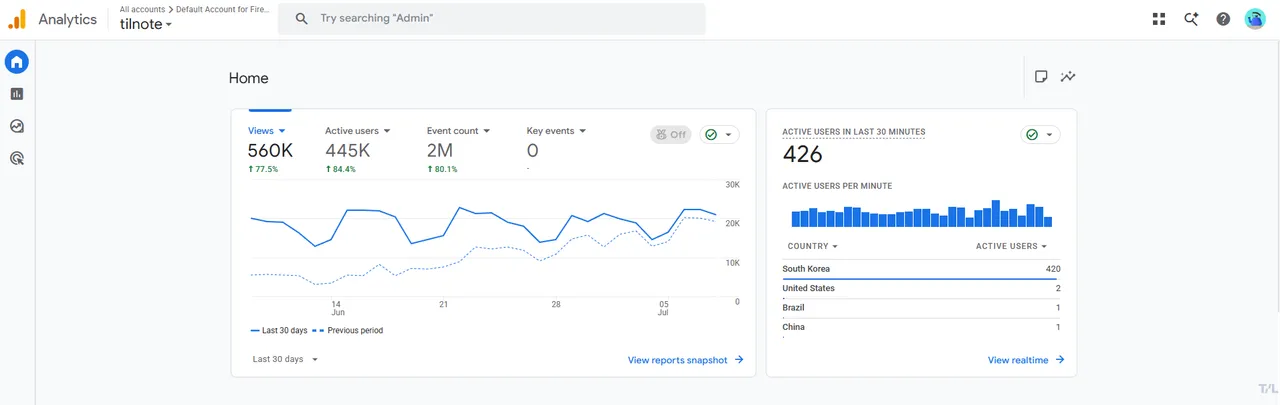Open the Event count metric dropdown
Screen dimensions: 1280x405
[458, 131]
